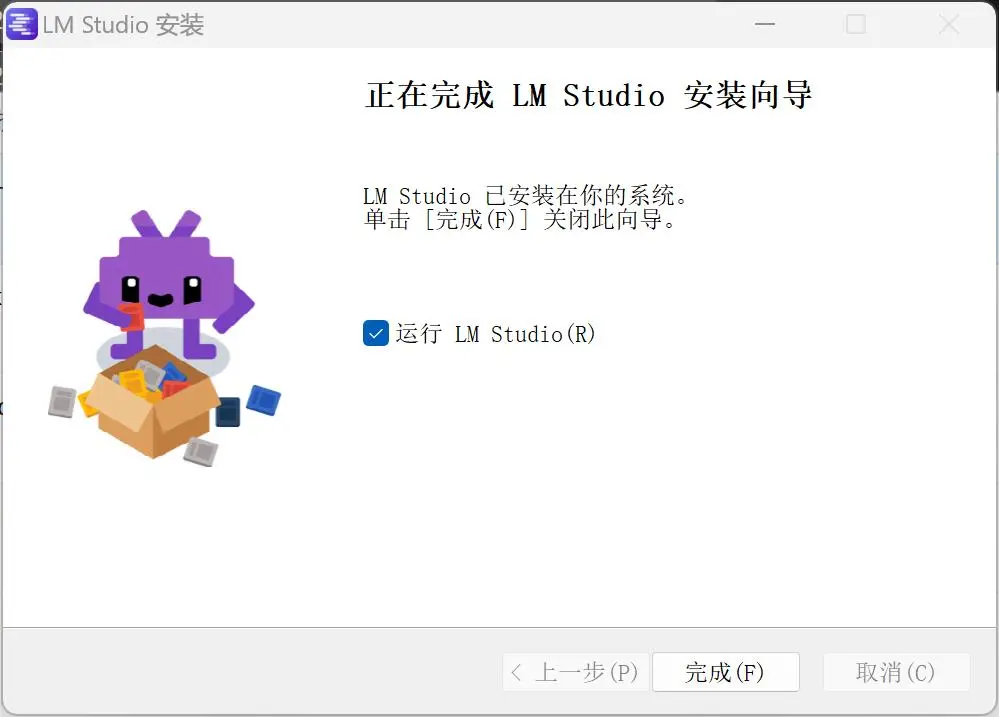The height and width of the screenshot is (717, 999).
Task: Click the window title LM Studio 安装
Action: [123, 25]
